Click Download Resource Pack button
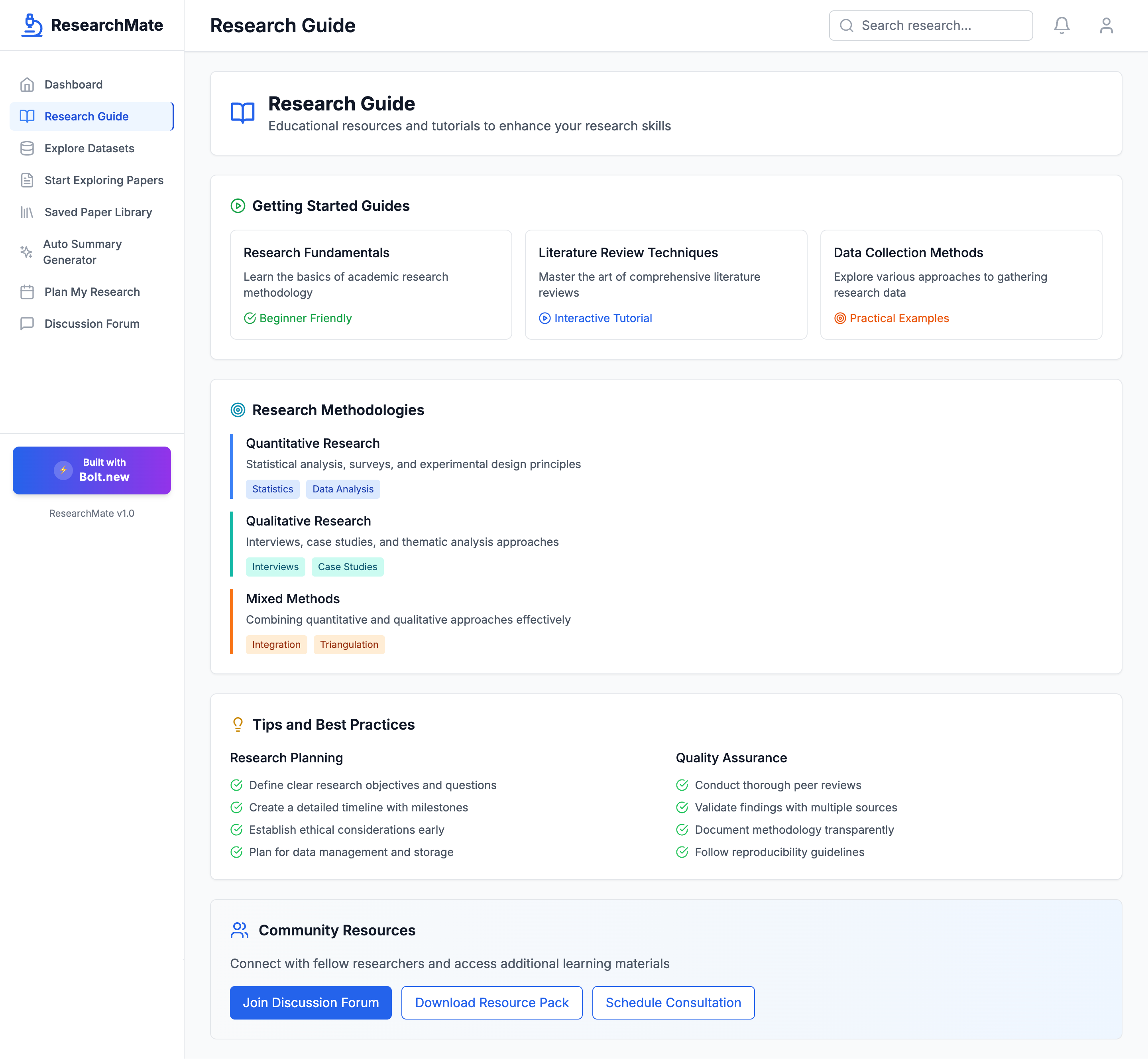The height and width of the screenshot is (1059, 1148). (x=491, y=1002)
